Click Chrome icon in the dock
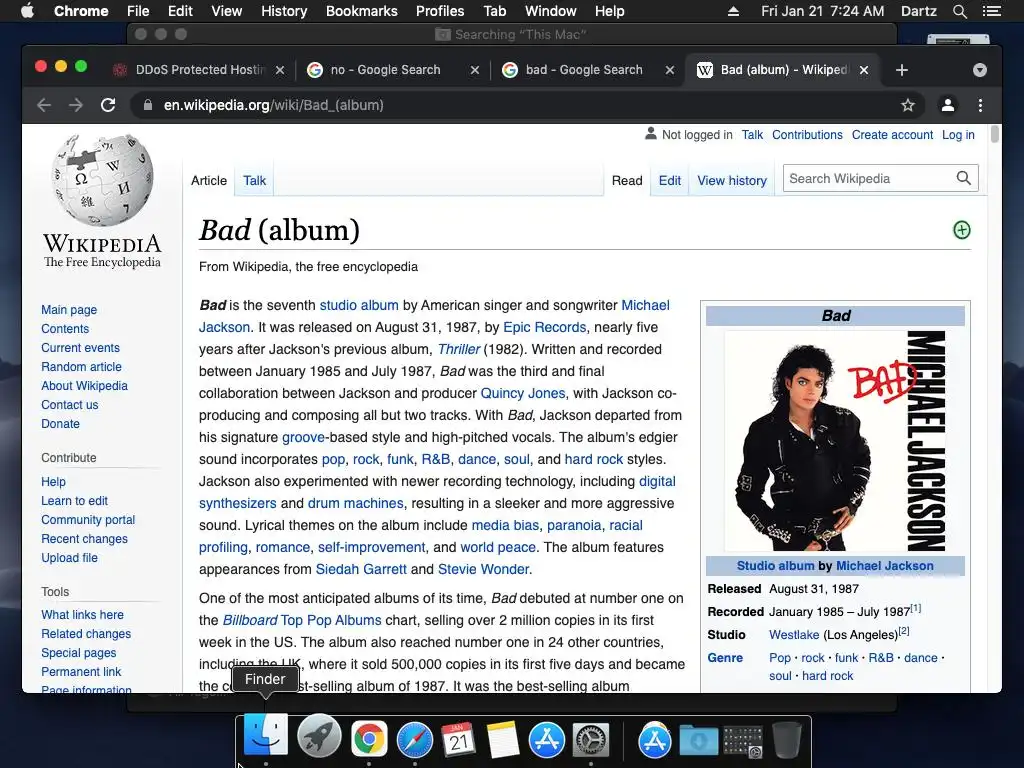 pos(369,739)
